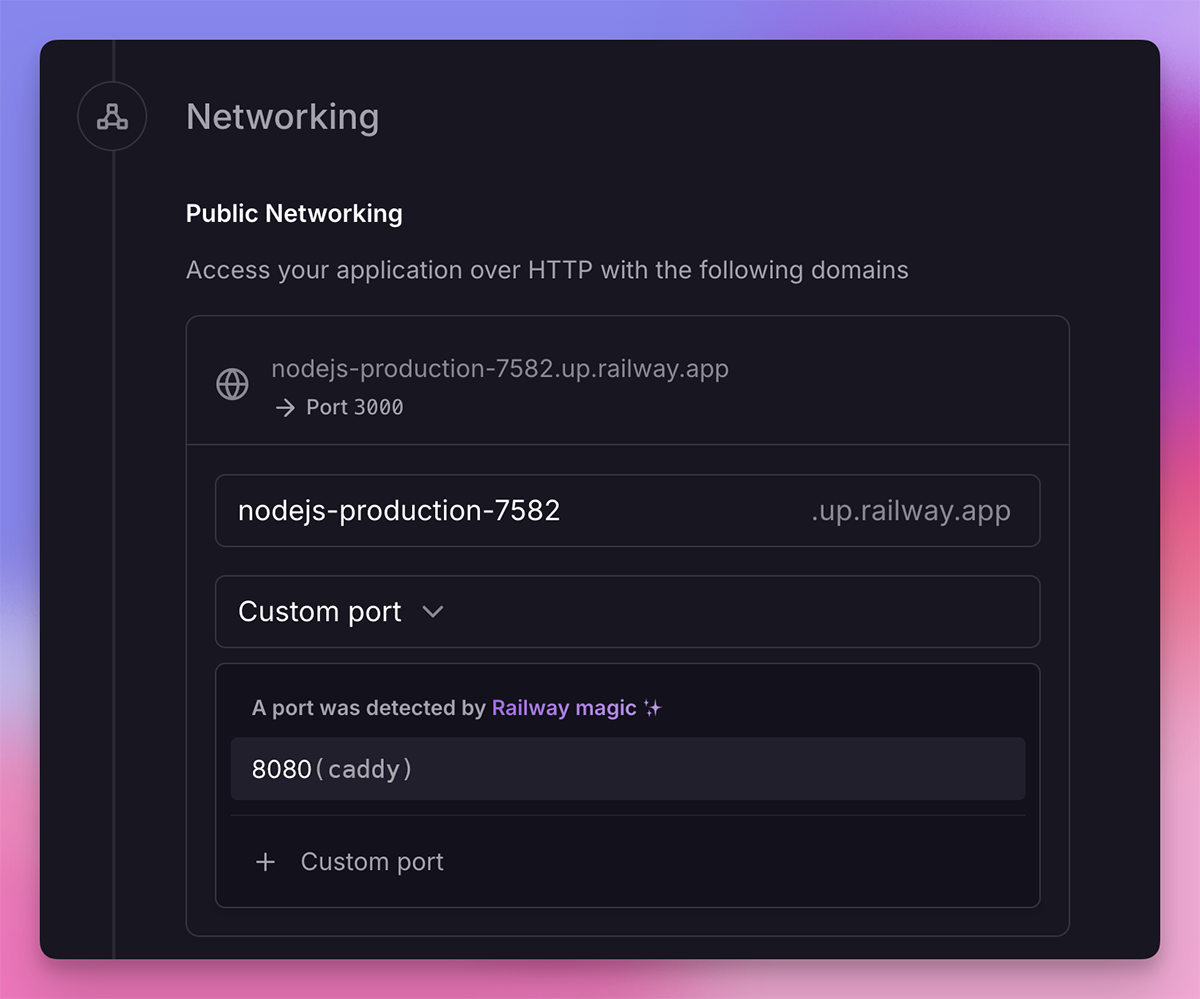
Task: Click the Public Networking heading
Action: click(294, 214)
